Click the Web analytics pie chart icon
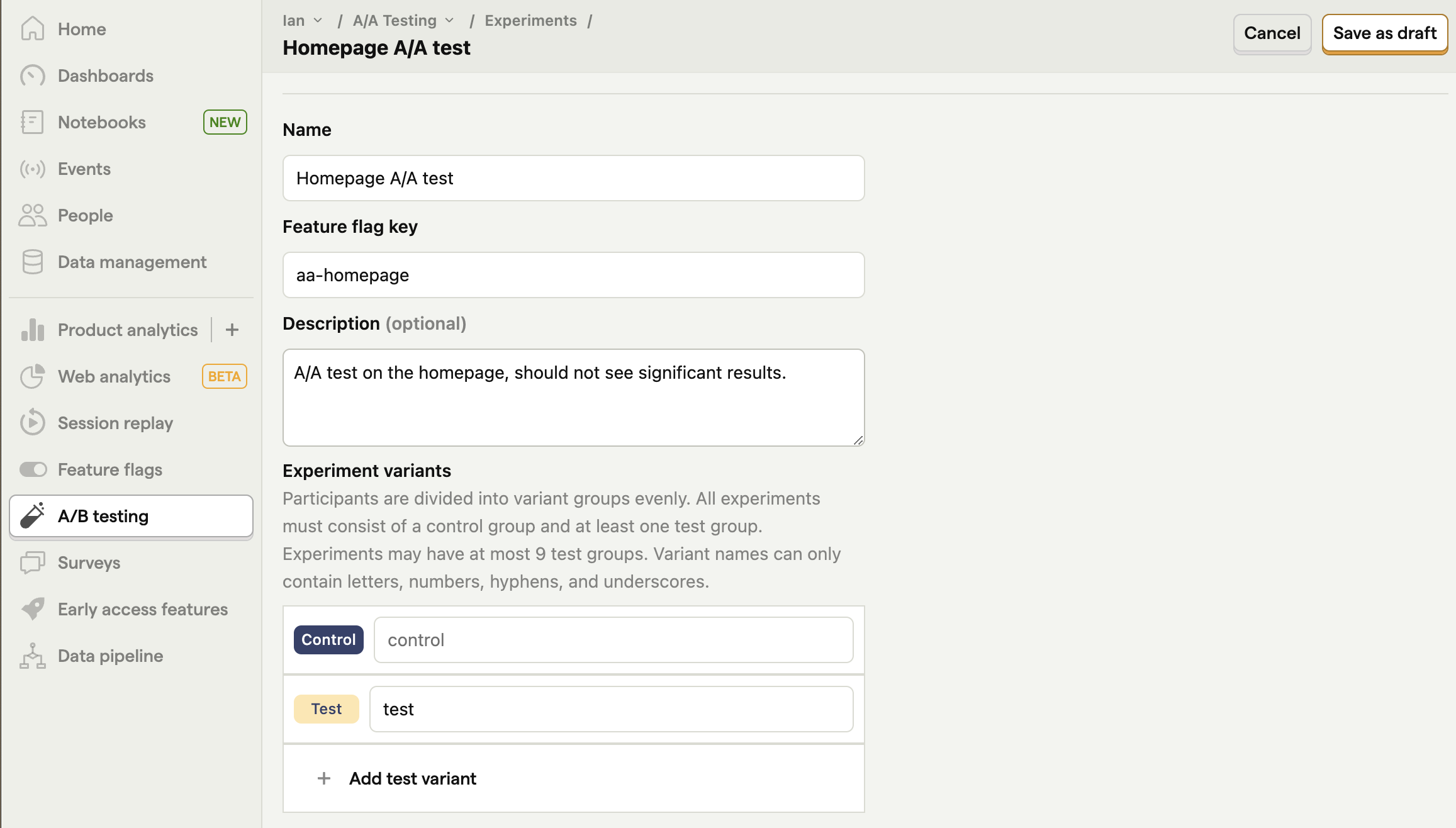1456x828 pixels. [32, 376]
